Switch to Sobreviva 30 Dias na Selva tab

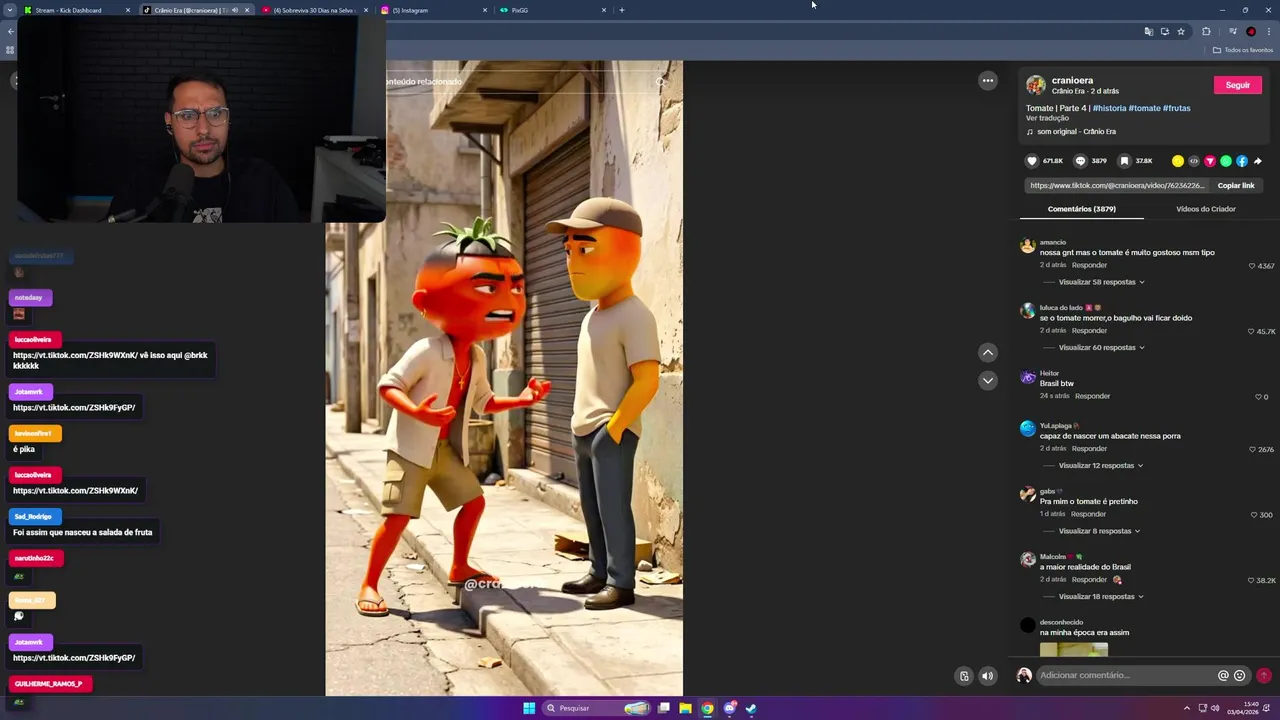tap(313, 10)
